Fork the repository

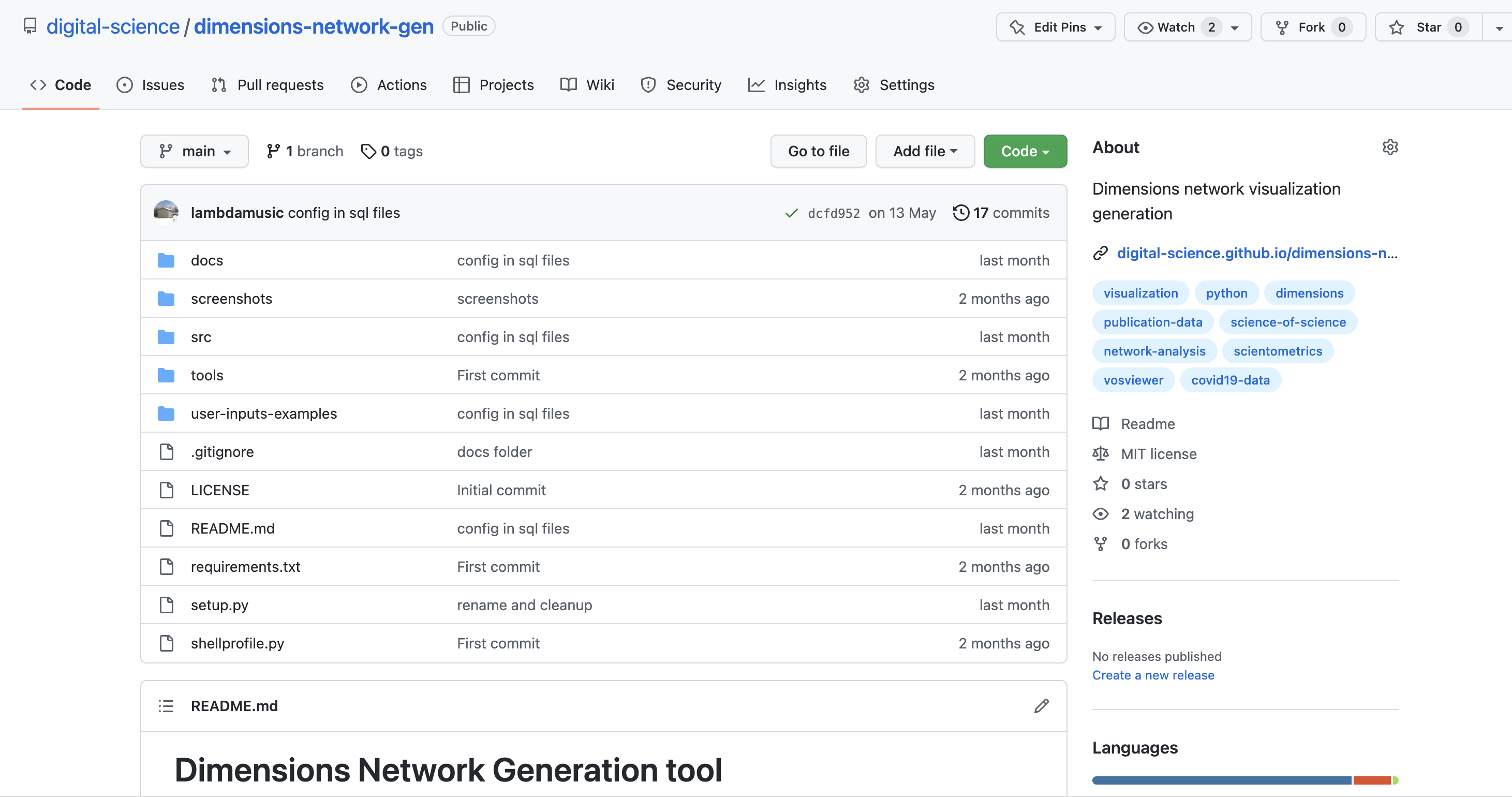coord(1313,27)
